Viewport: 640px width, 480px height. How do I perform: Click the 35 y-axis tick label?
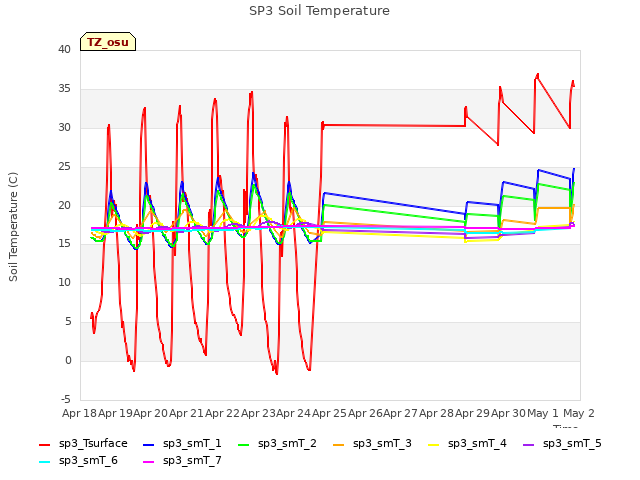[x=64, y=89]
